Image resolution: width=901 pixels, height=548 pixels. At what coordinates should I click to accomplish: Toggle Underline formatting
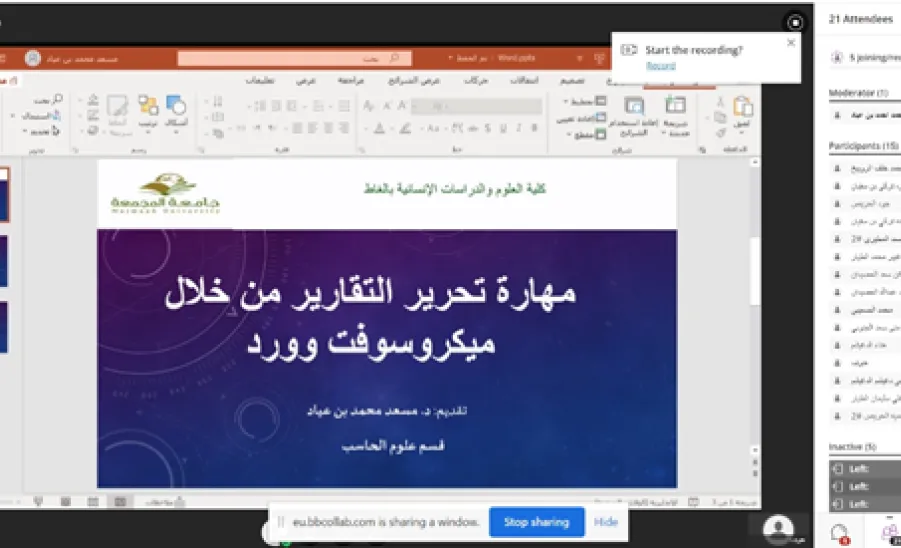tap(503, 129)
